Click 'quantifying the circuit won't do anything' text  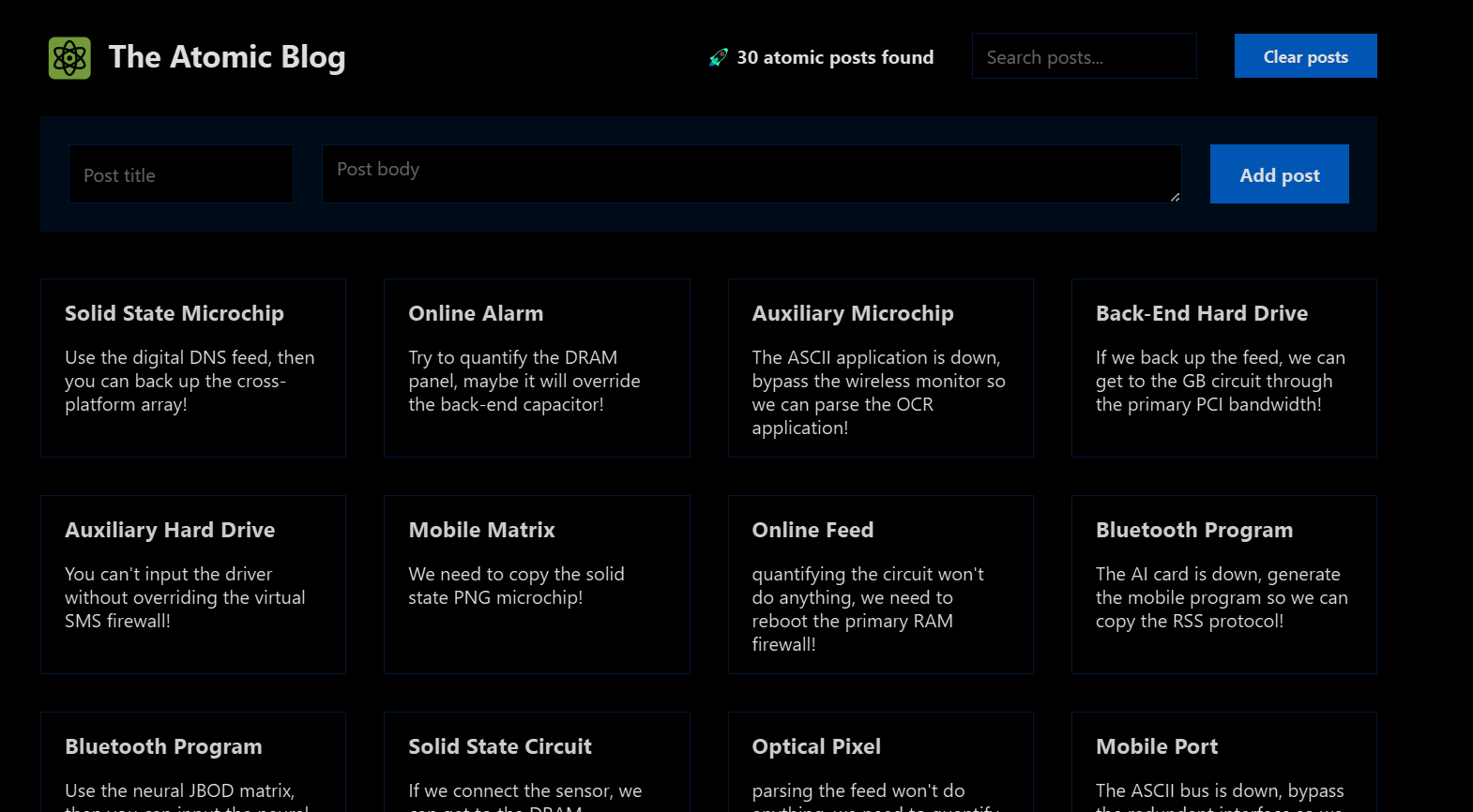[x=868, y=609]
